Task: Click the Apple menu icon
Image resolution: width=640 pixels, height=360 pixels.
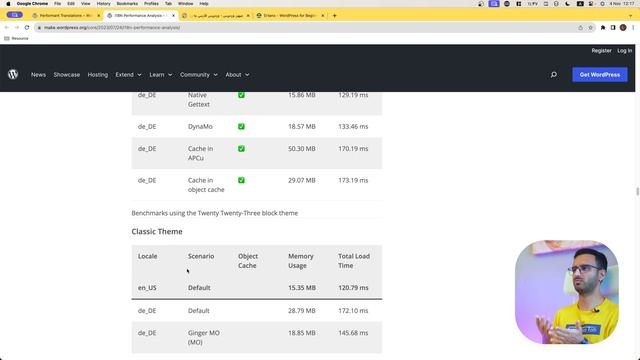Action: click(8, 4)
